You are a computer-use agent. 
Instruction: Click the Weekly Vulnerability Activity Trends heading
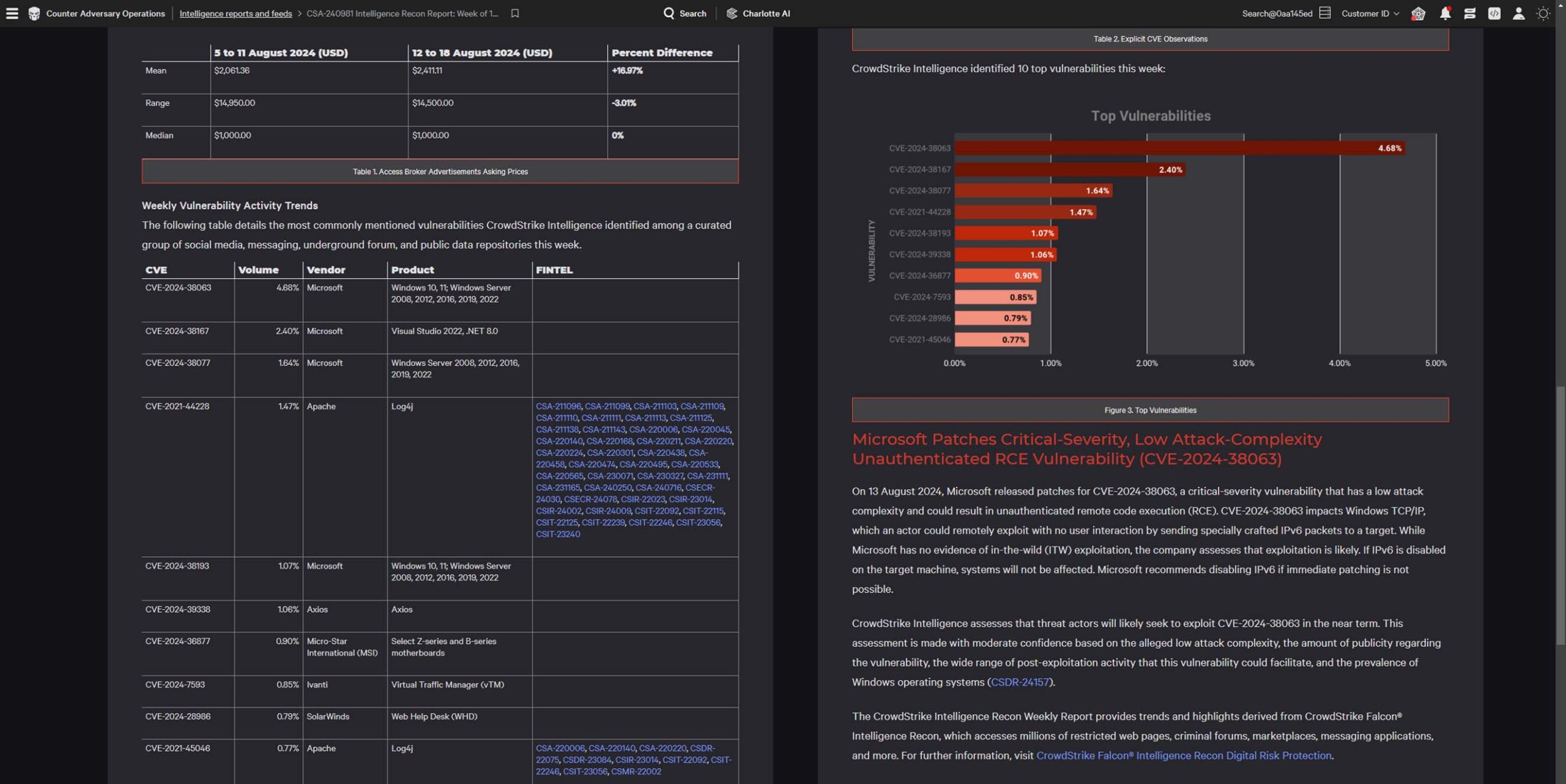tap(229, 205)
